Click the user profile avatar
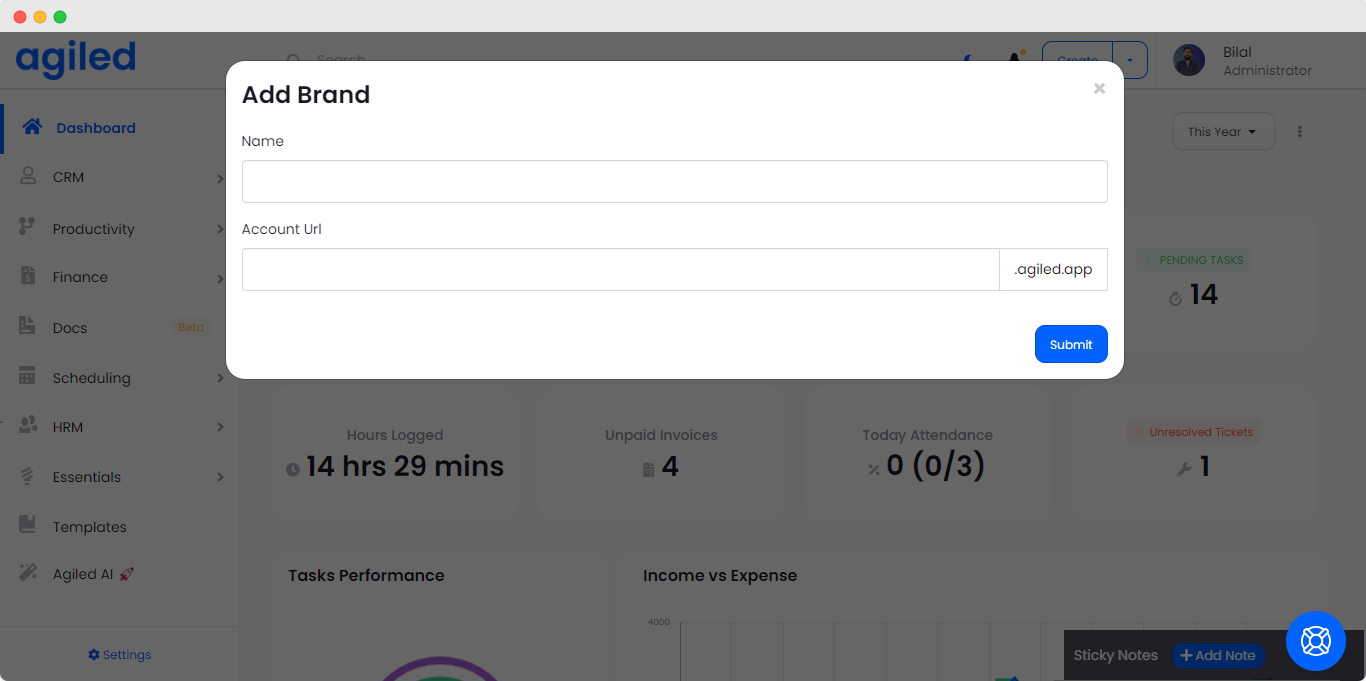1366x681 pixels. click(1189, 60)
